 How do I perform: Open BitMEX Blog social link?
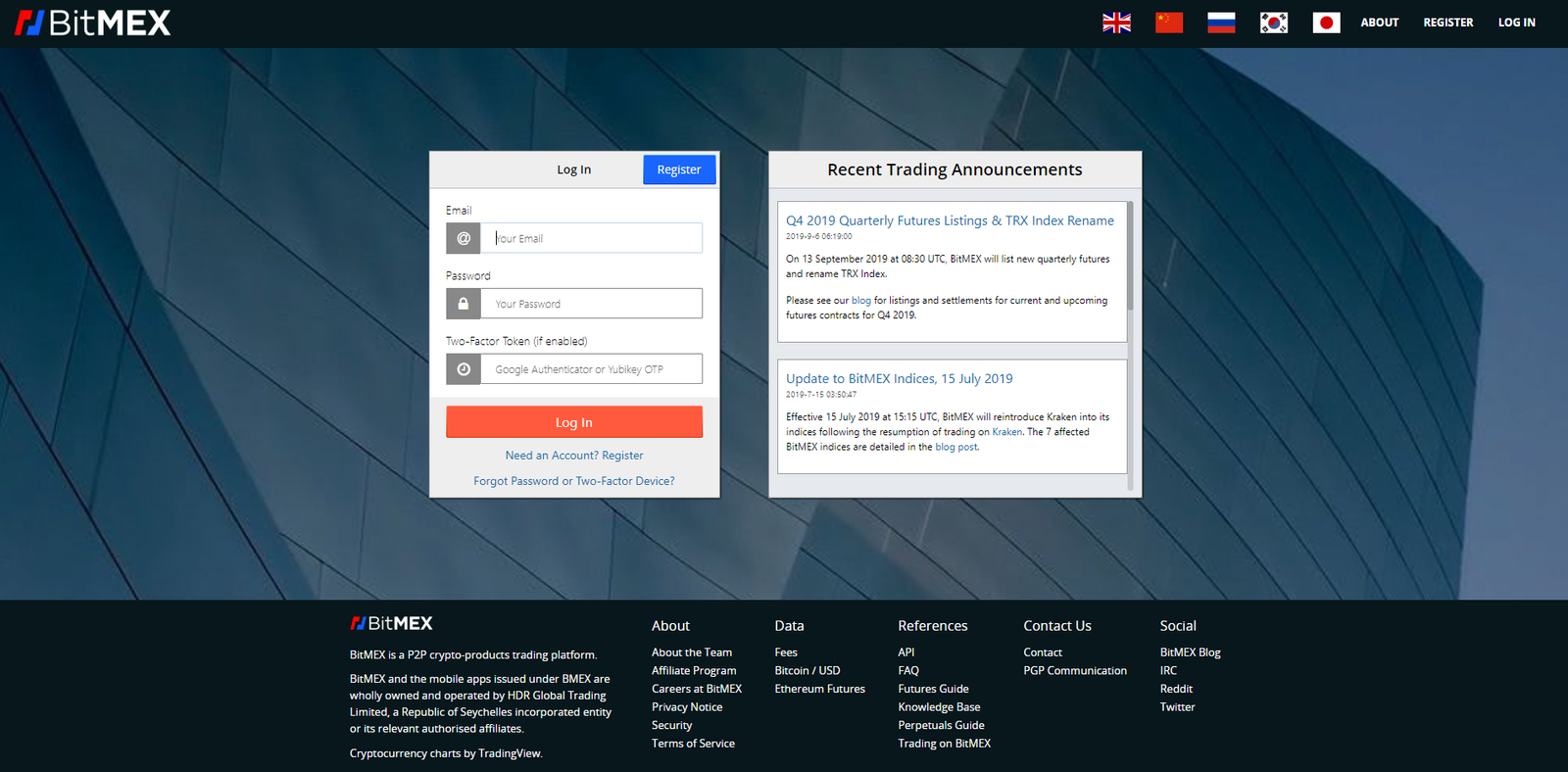coord(1190,652)
